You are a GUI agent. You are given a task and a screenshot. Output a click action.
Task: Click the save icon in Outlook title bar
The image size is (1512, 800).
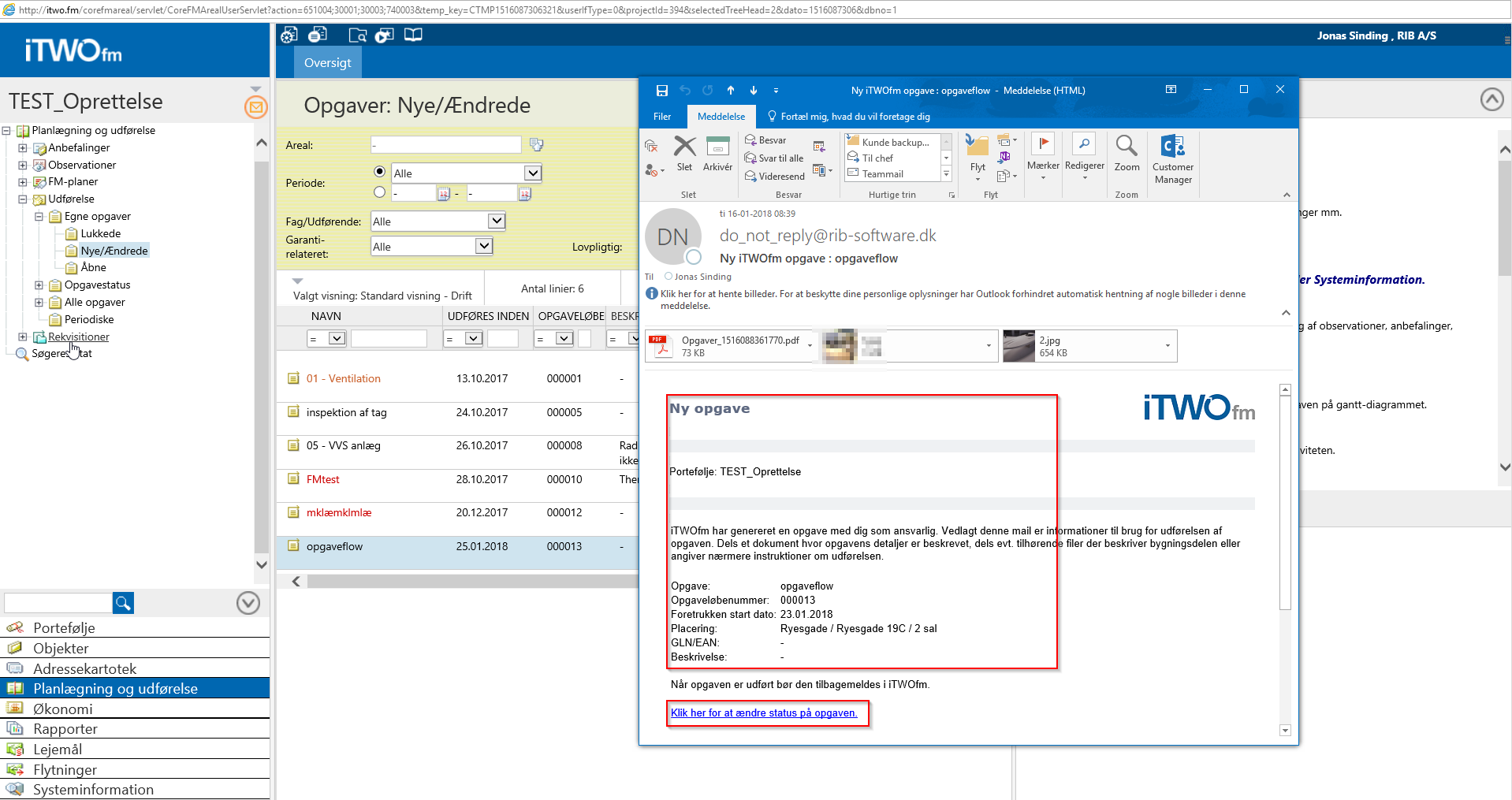point(662,90)
